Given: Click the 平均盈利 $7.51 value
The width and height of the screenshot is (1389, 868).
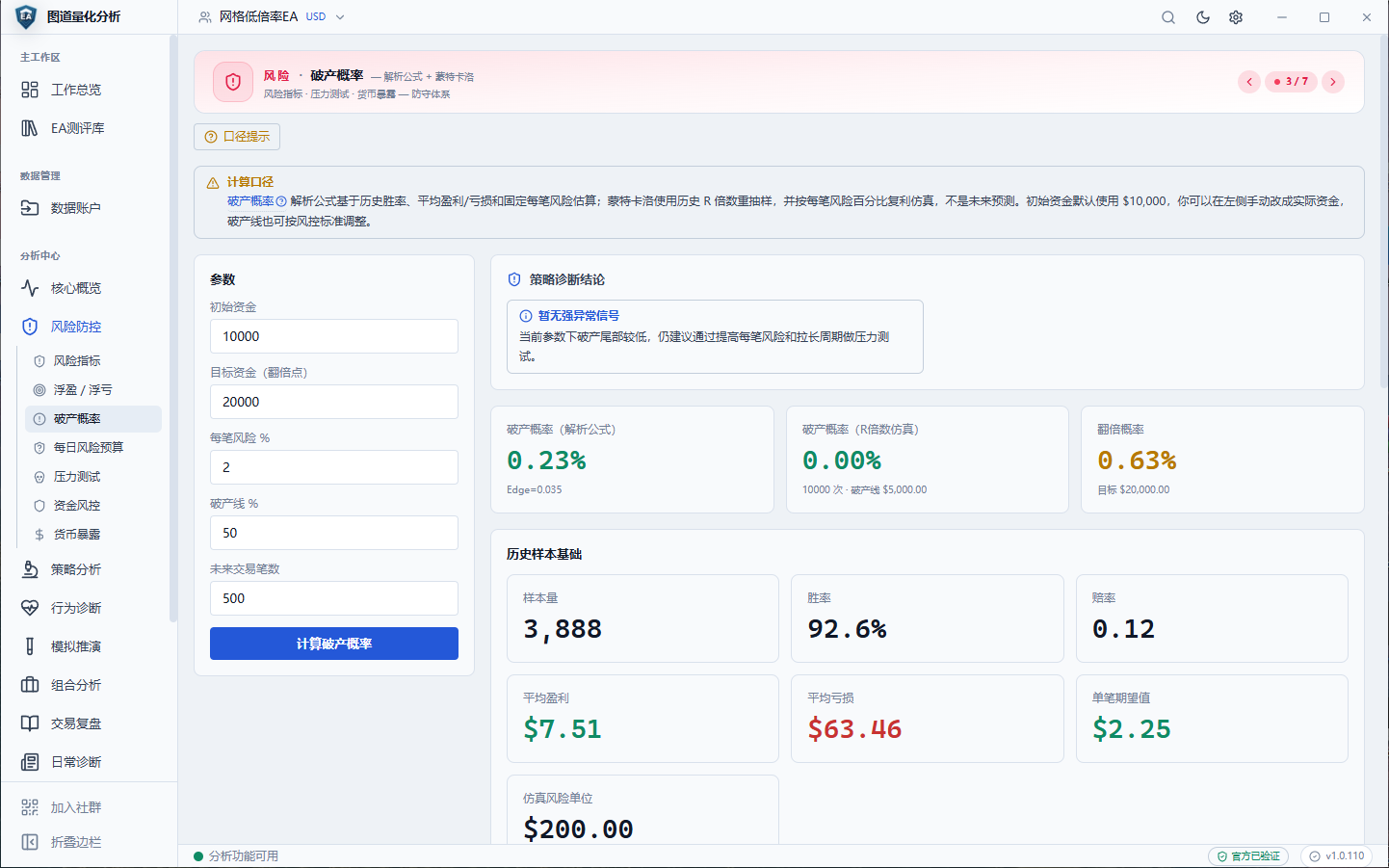Looking at the screenshot, I should click(x=563, y=729).
